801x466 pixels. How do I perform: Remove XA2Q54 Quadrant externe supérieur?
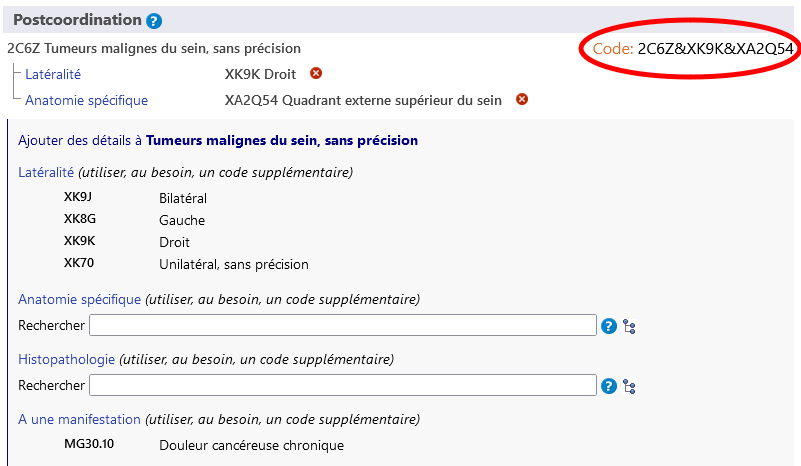click(522, 99)
